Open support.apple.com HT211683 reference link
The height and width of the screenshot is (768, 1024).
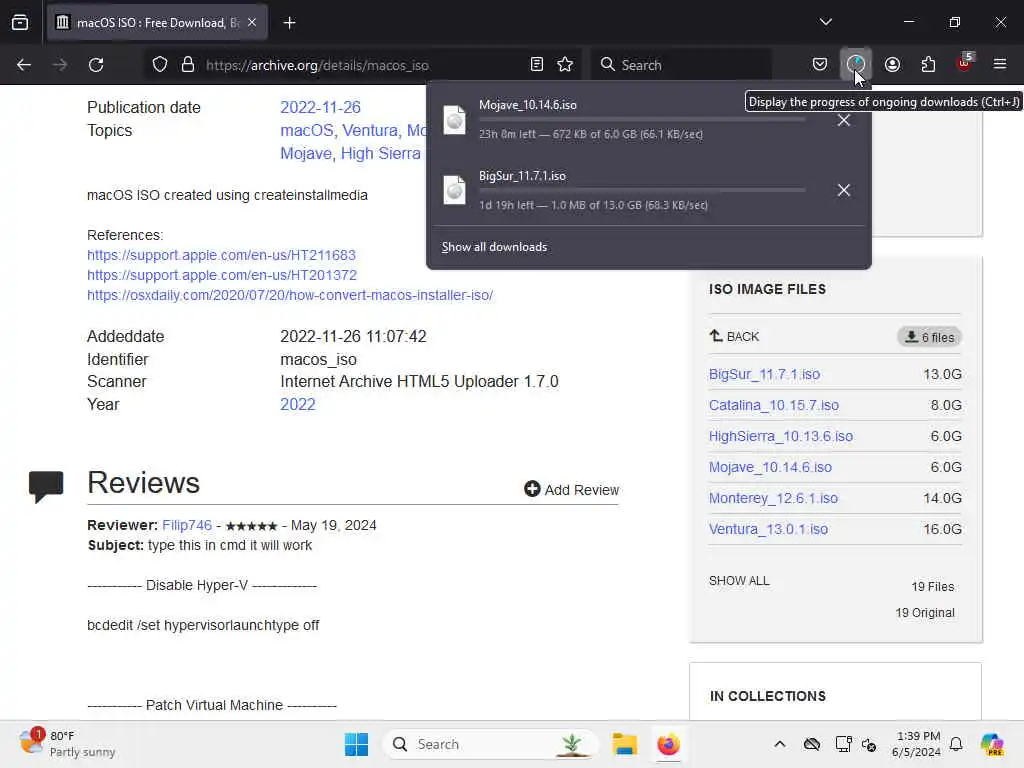tap(221, 255)
